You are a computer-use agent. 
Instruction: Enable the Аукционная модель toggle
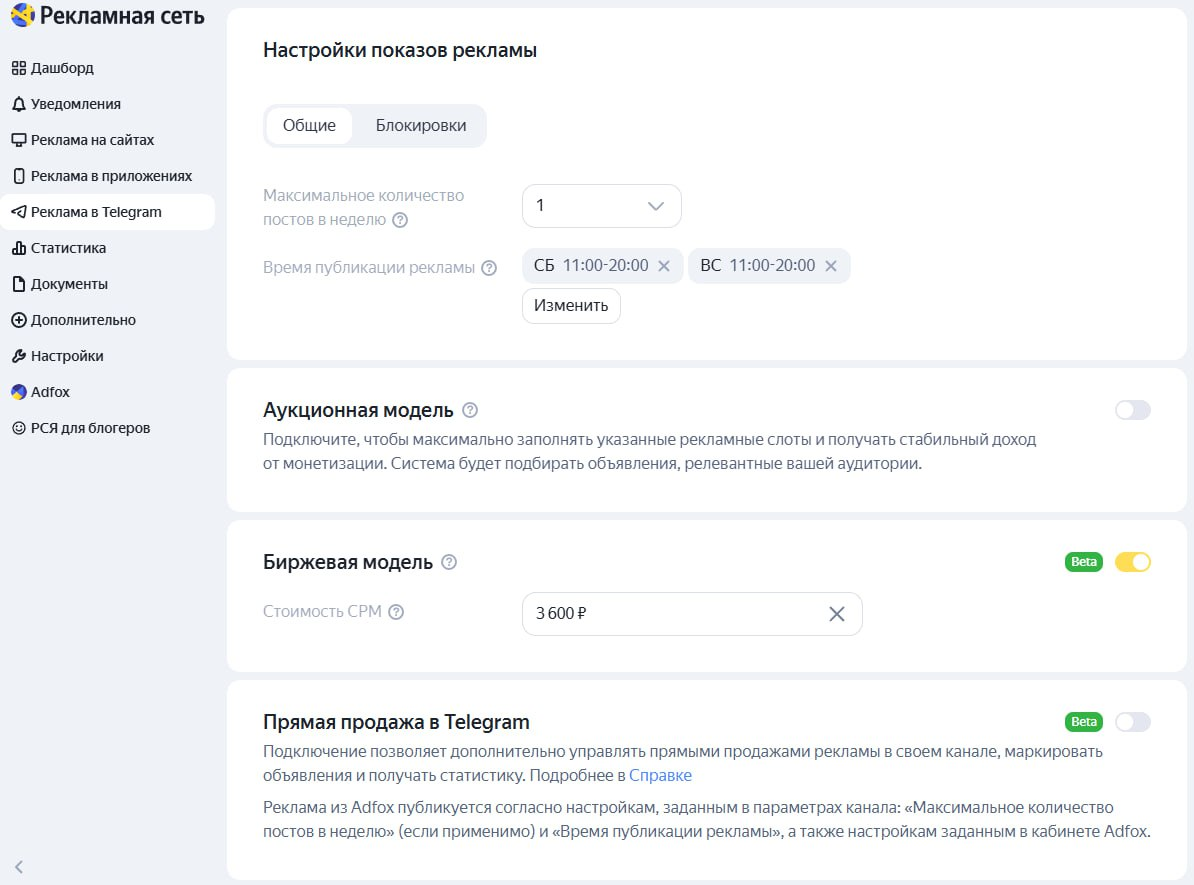point(1132,409)
